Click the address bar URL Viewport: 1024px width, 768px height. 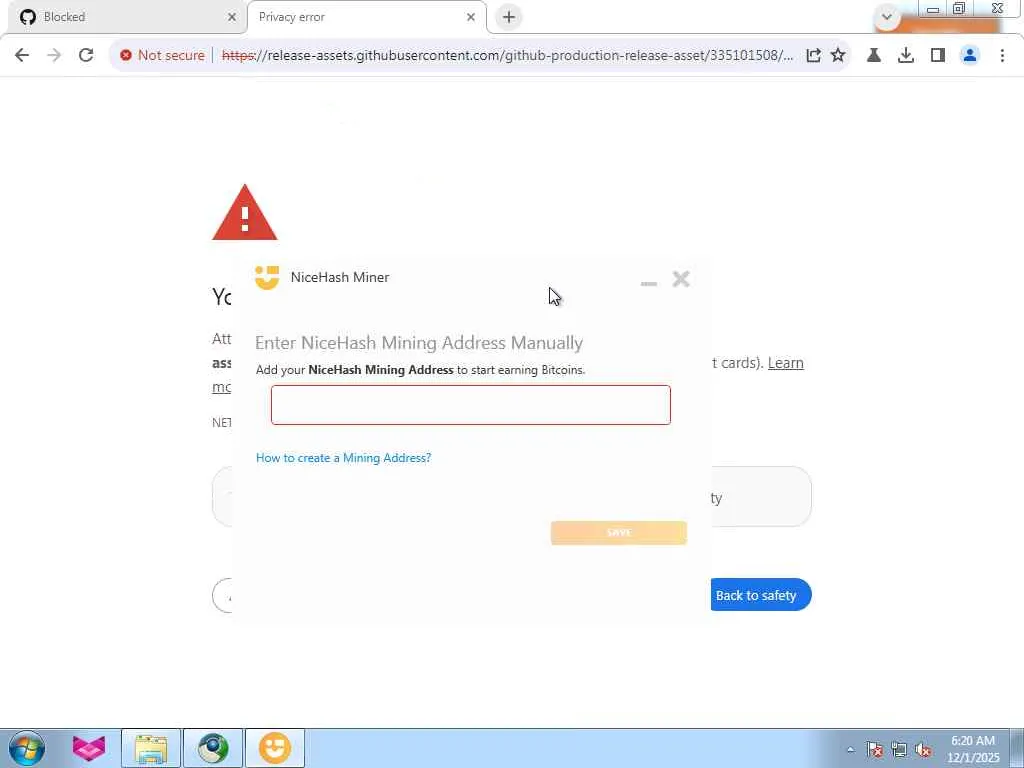507,56
